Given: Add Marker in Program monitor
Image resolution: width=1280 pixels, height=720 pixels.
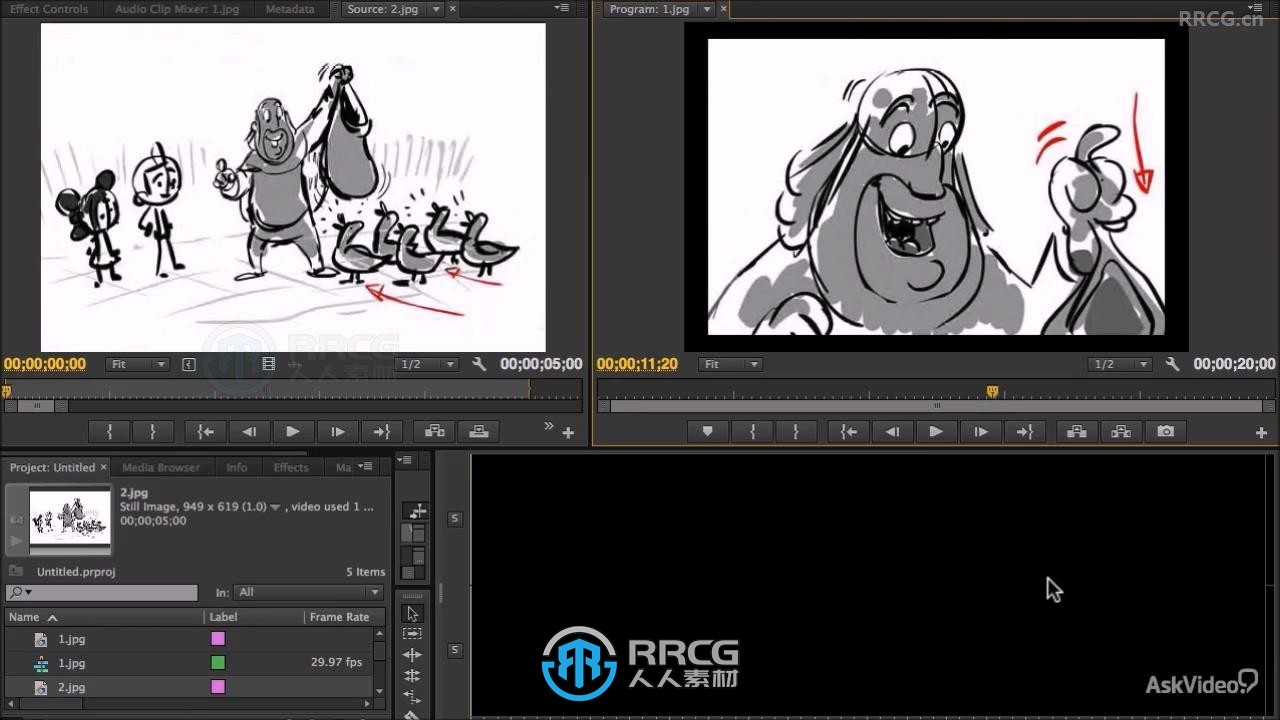Looking at the screenshot, I should (x=708, y=432).
